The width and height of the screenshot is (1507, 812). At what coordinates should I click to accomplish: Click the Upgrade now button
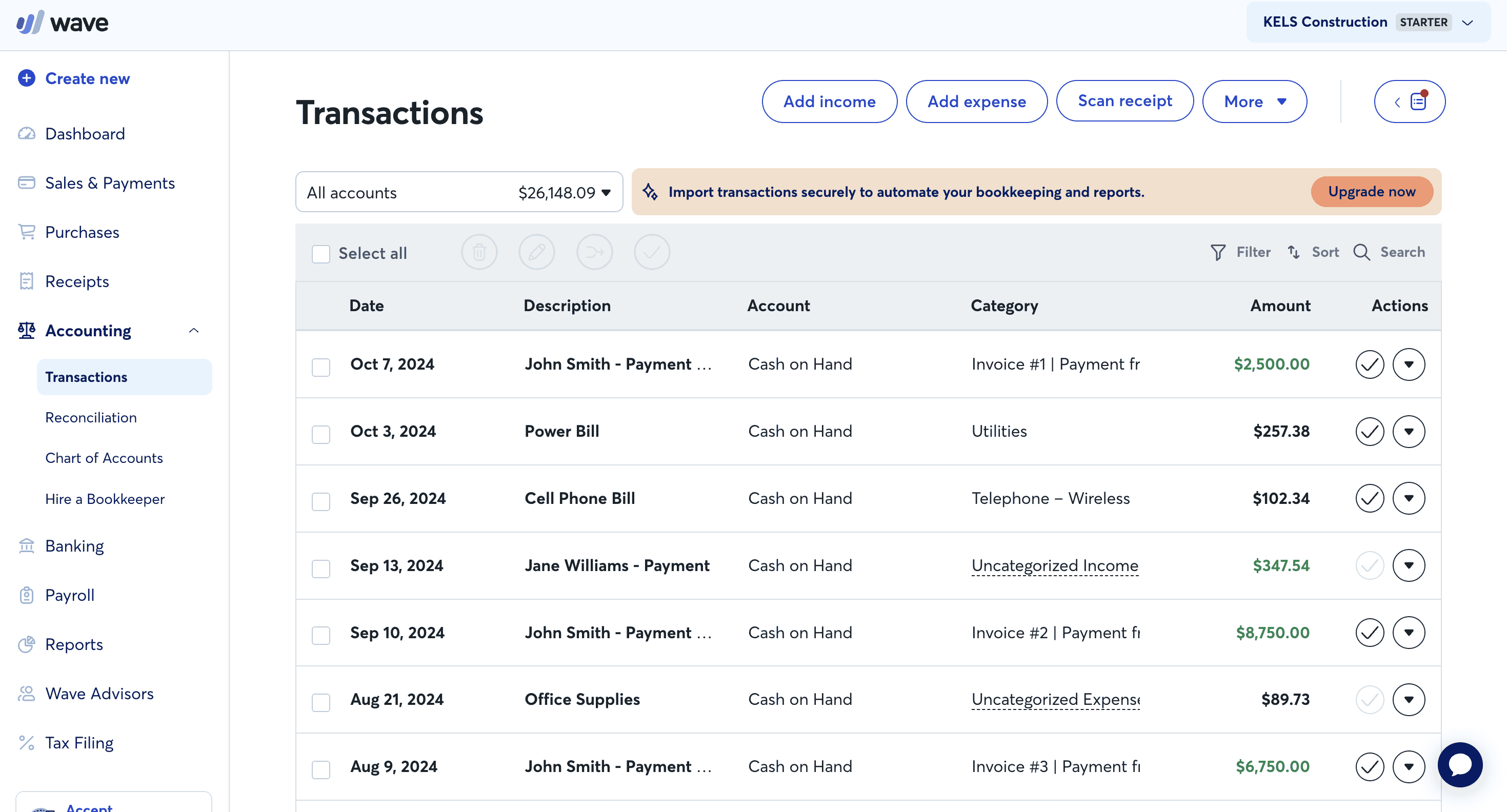[1371, 192]
